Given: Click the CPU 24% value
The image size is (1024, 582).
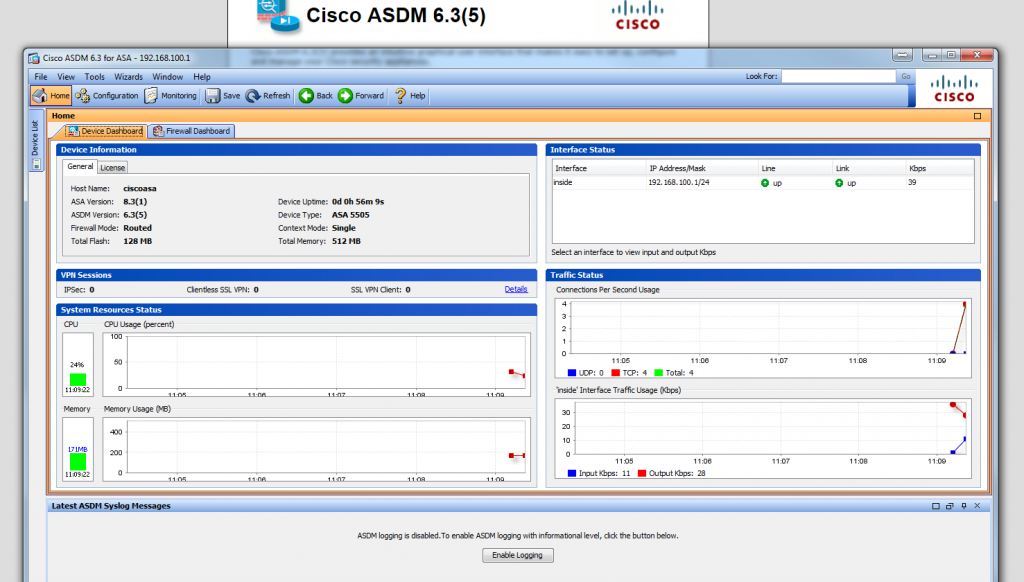Looking at the screenshot, I should pyautogui.click(x=77, y=364).
